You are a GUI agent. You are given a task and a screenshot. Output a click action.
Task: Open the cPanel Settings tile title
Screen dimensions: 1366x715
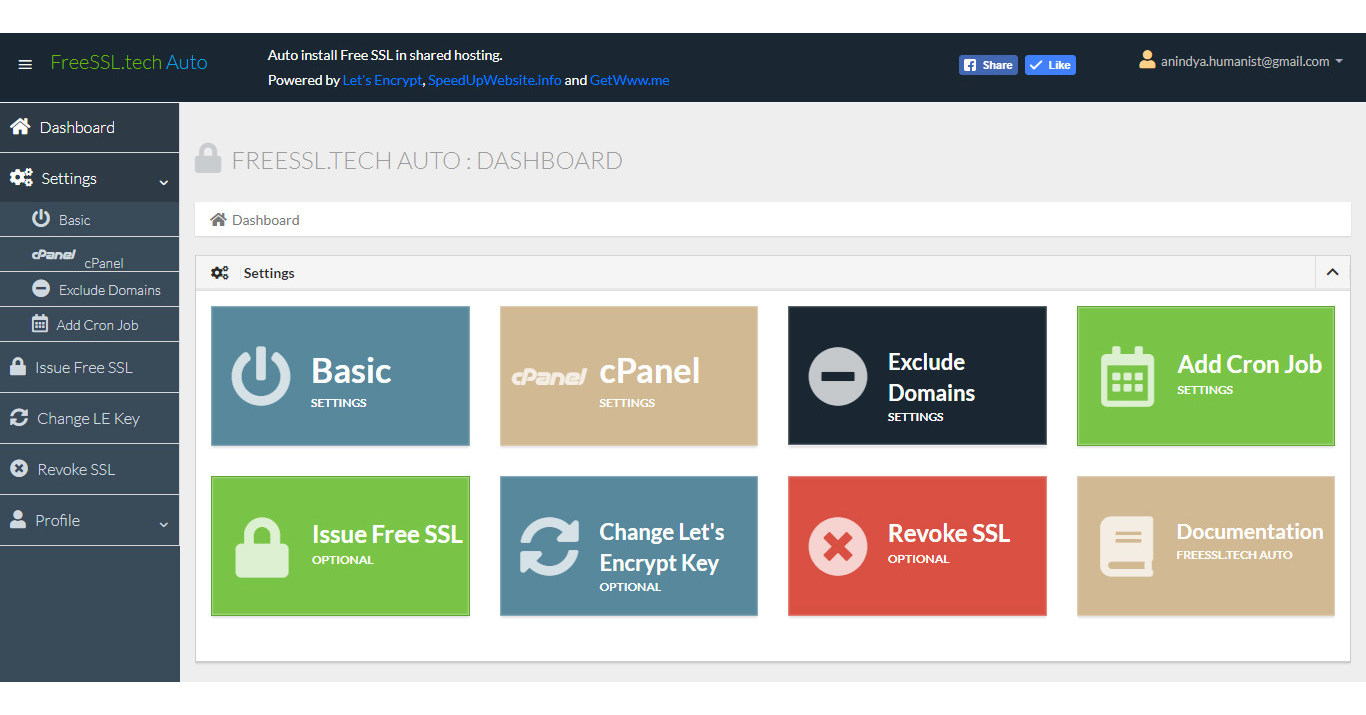click(649, 371)
